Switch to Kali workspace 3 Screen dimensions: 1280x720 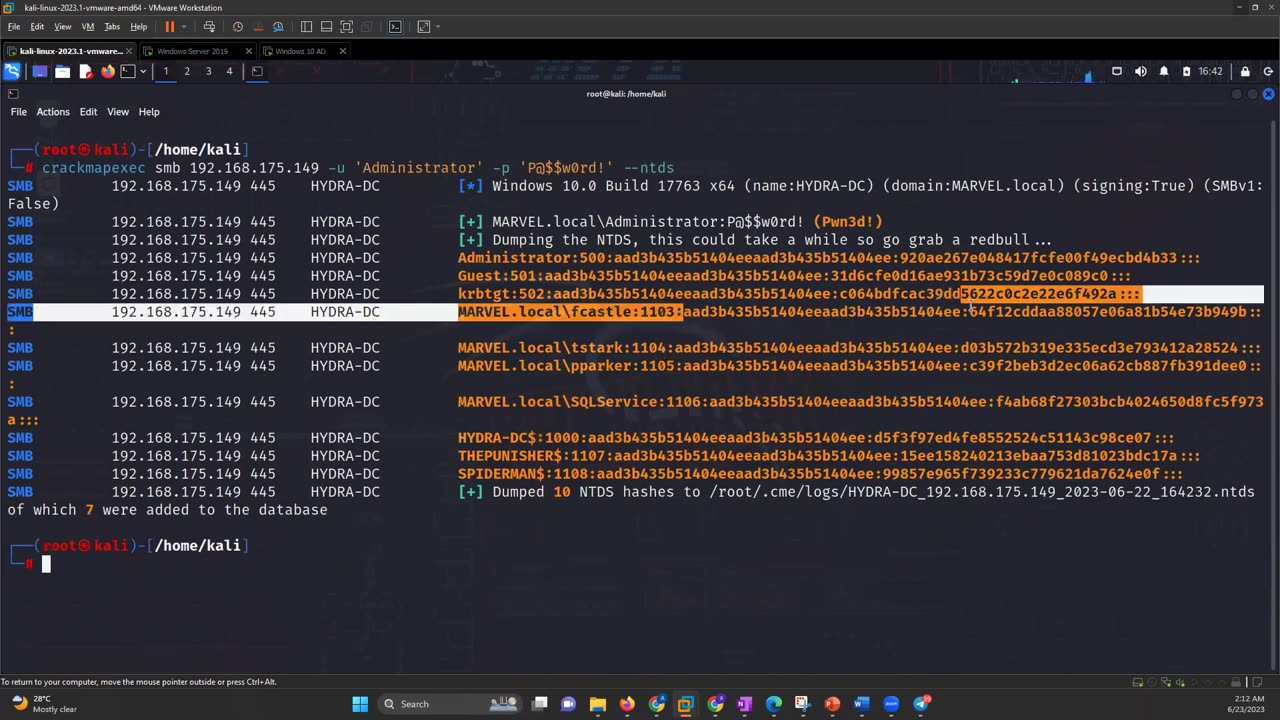click(x=208, y=71)
